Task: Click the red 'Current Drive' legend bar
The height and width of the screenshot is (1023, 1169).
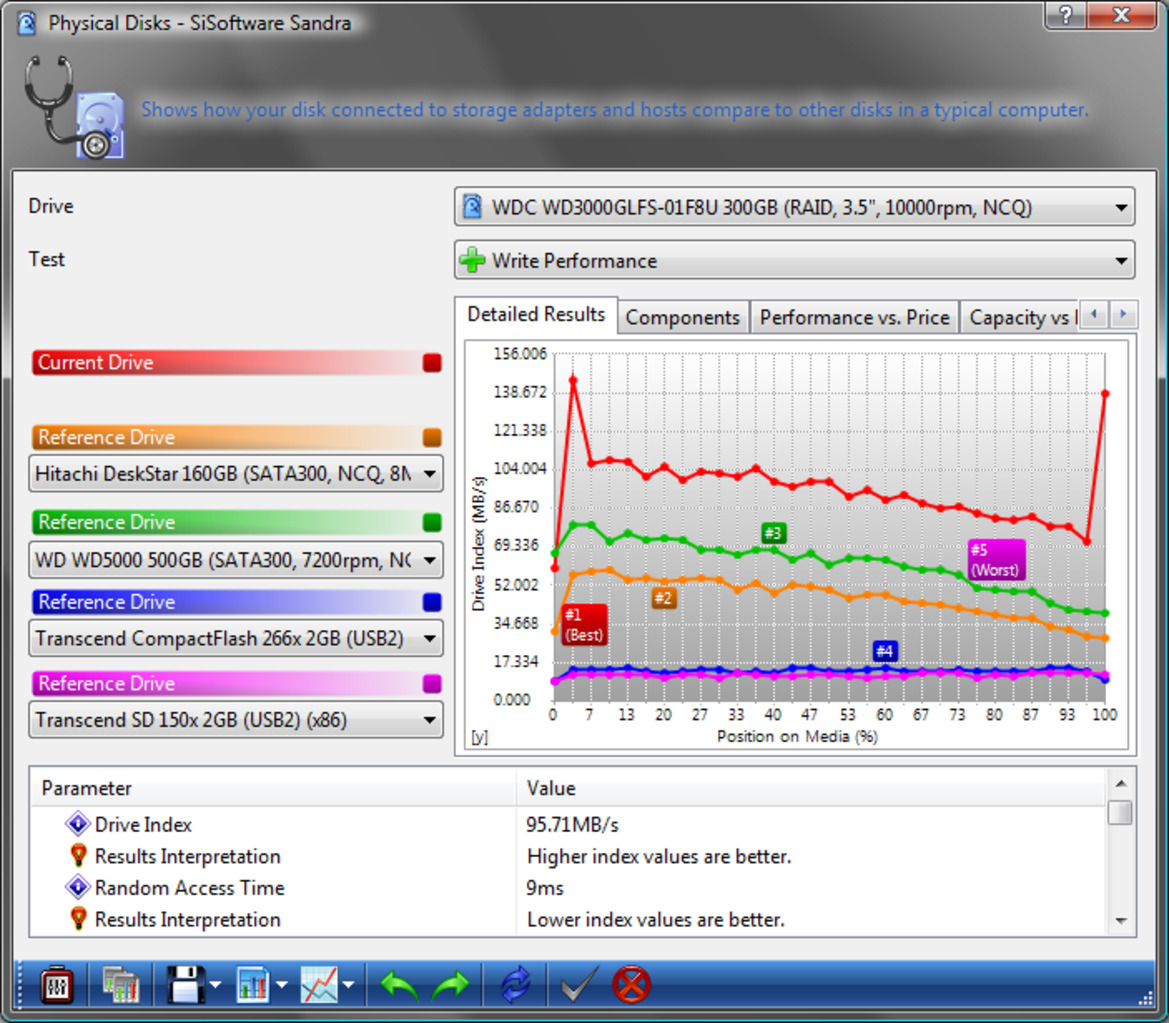Action: [237, 362]
